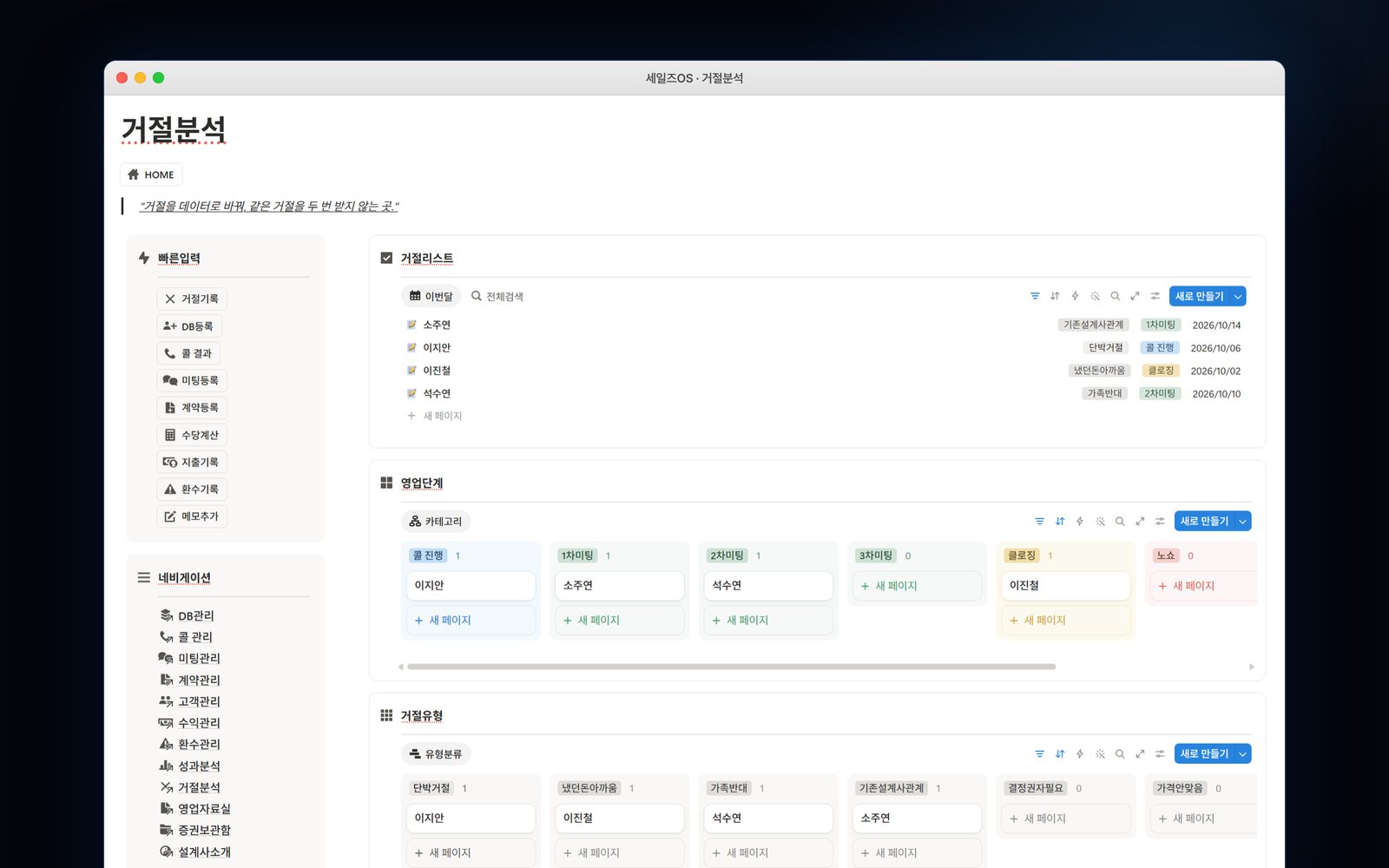The height and width of the screenshot is (868, 1389).
Task: Click lightning automation icon in 거절리스트 toolbar
Action: click(x=1075, y=296)
